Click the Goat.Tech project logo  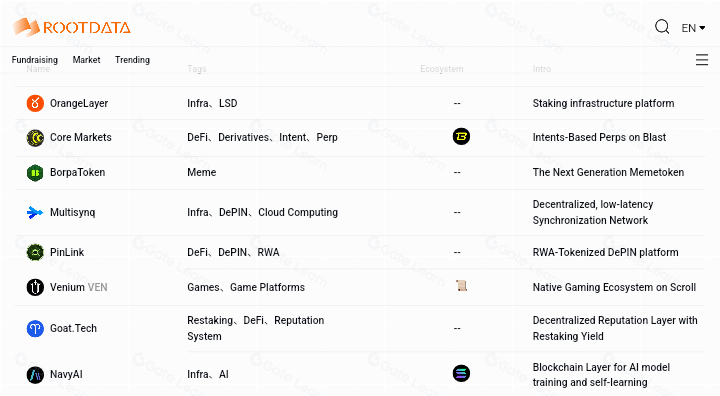pos(35,328)
